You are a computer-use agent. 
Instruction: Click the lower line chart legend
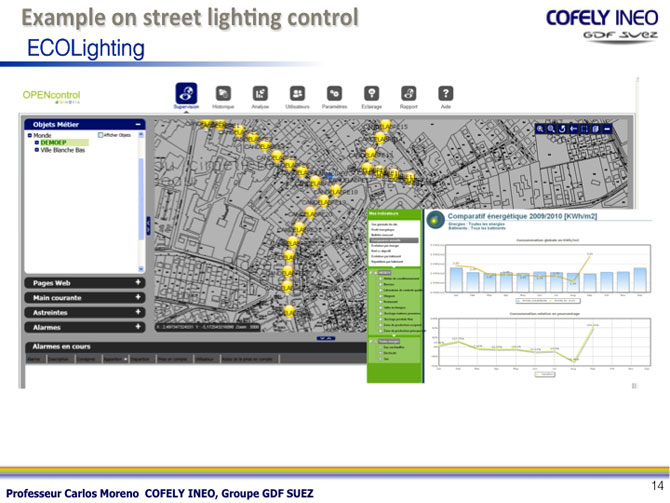(x=545, y=374)
